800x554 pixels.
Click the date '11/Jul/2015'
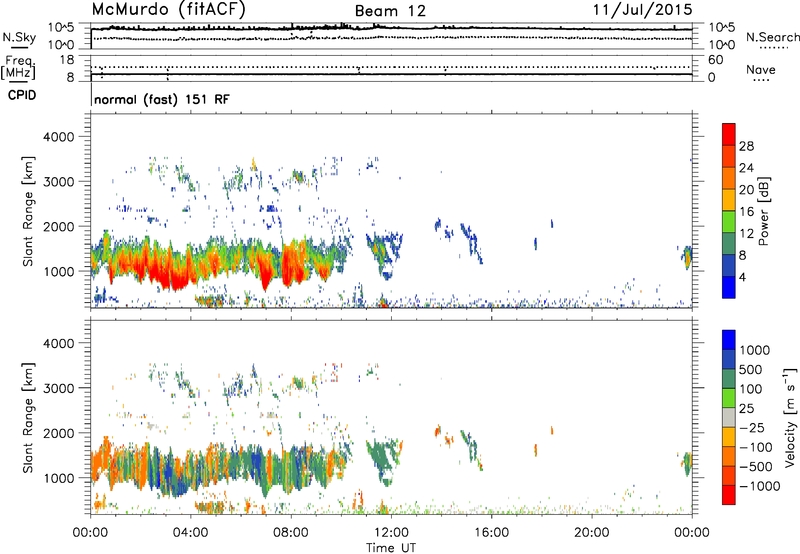click(642, 10)
